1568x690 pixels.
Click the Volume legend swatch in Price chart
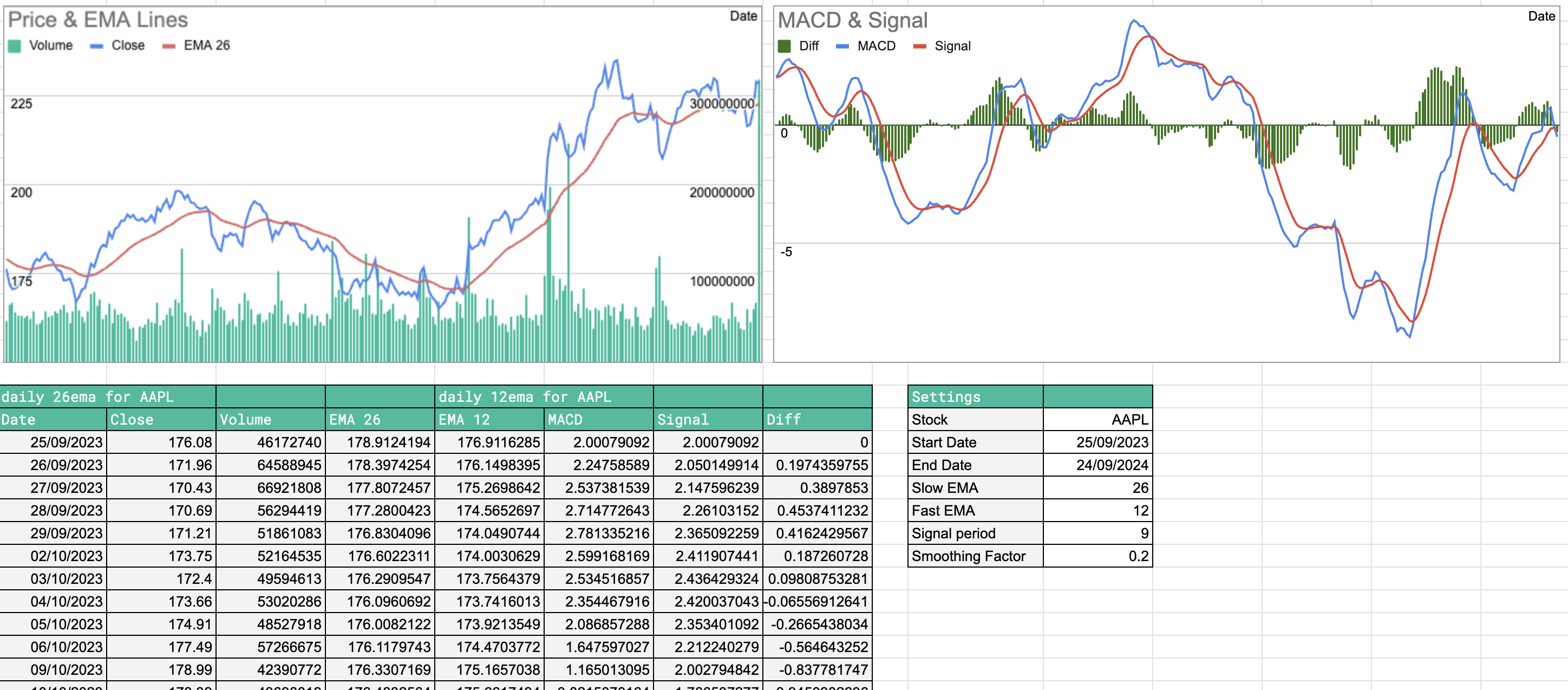point(15,45)
